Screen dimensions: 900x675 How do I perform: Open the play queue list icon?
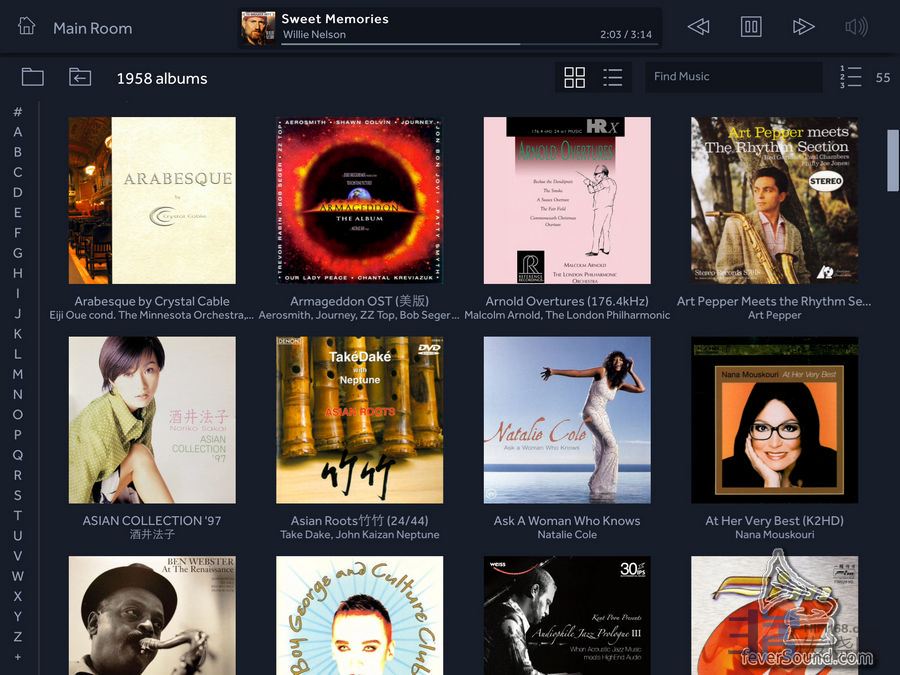[851, 77]
